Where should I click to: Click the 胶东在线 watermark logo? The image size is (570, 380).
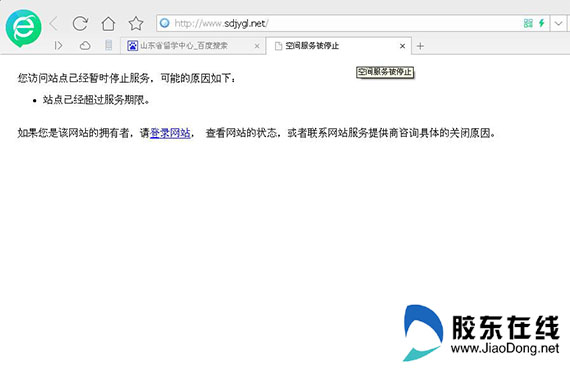pos(481,333)
